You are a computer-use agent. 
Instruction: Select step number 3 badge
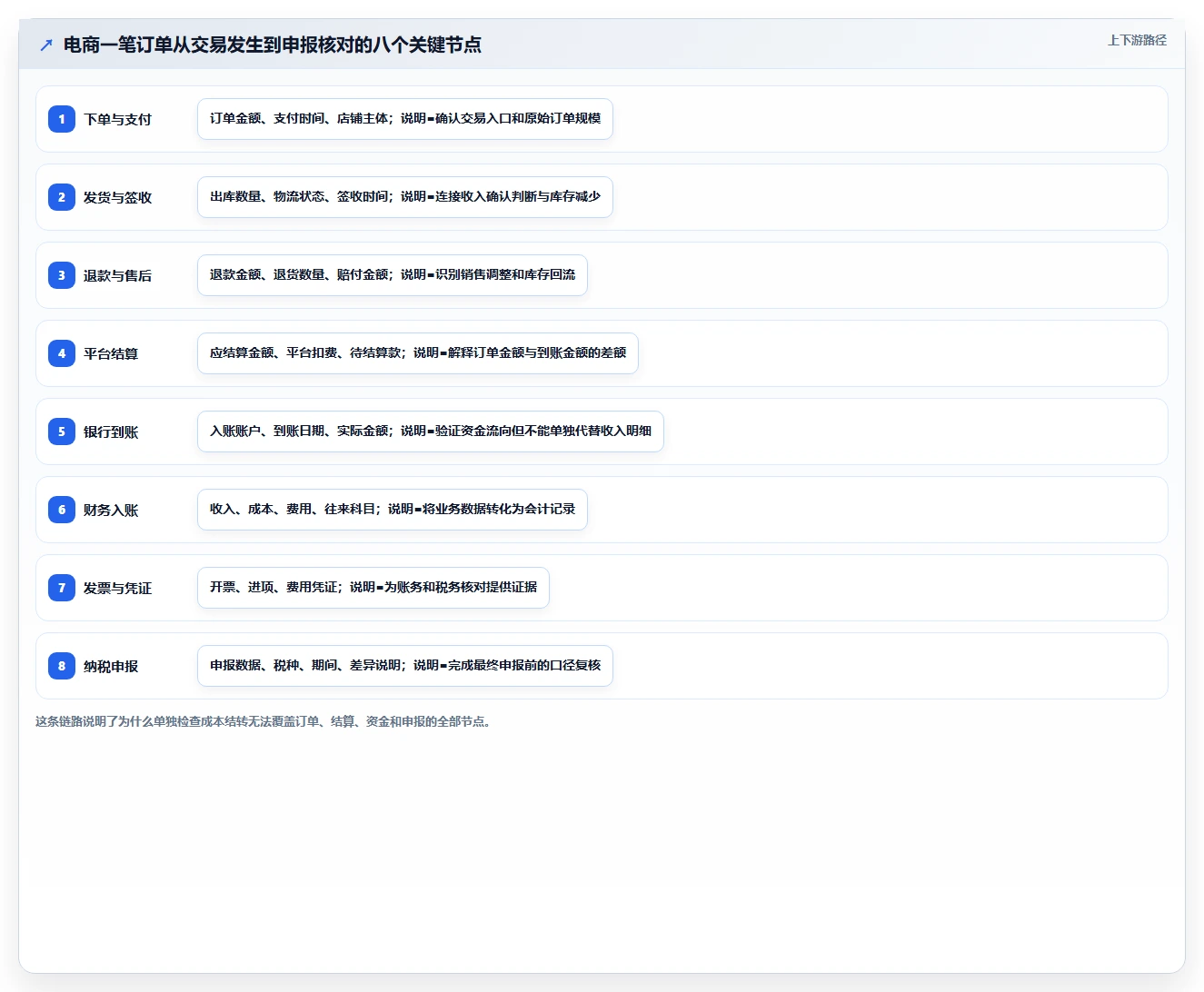coord(62,275)
